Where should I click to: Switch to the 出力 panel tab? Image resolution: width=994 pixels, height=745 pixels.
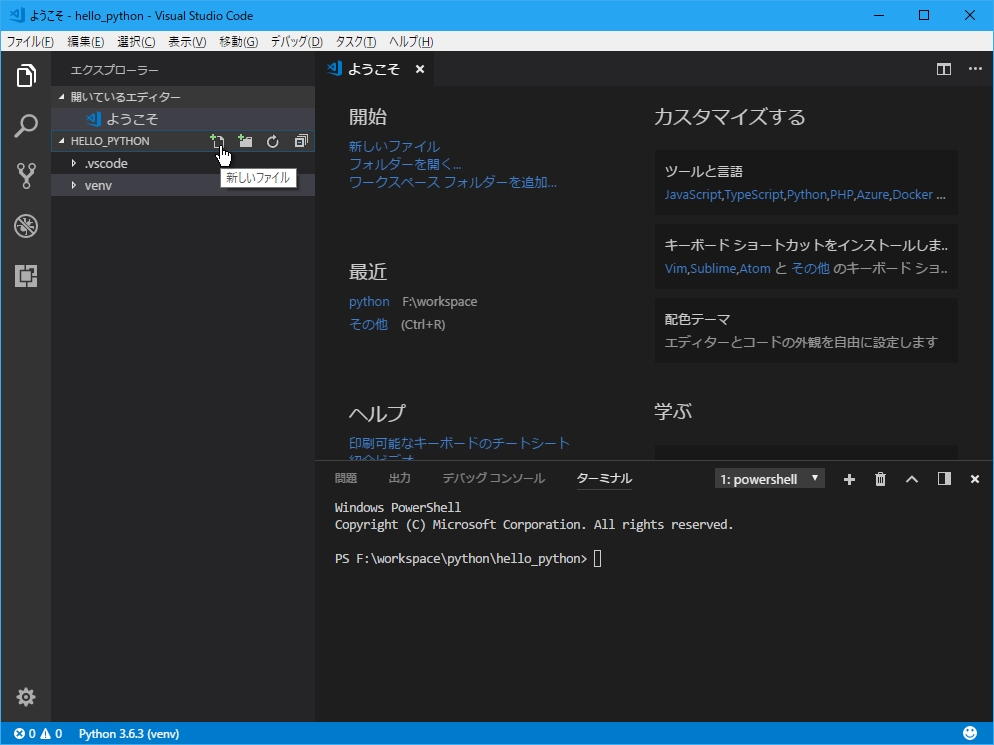[399, 478]
